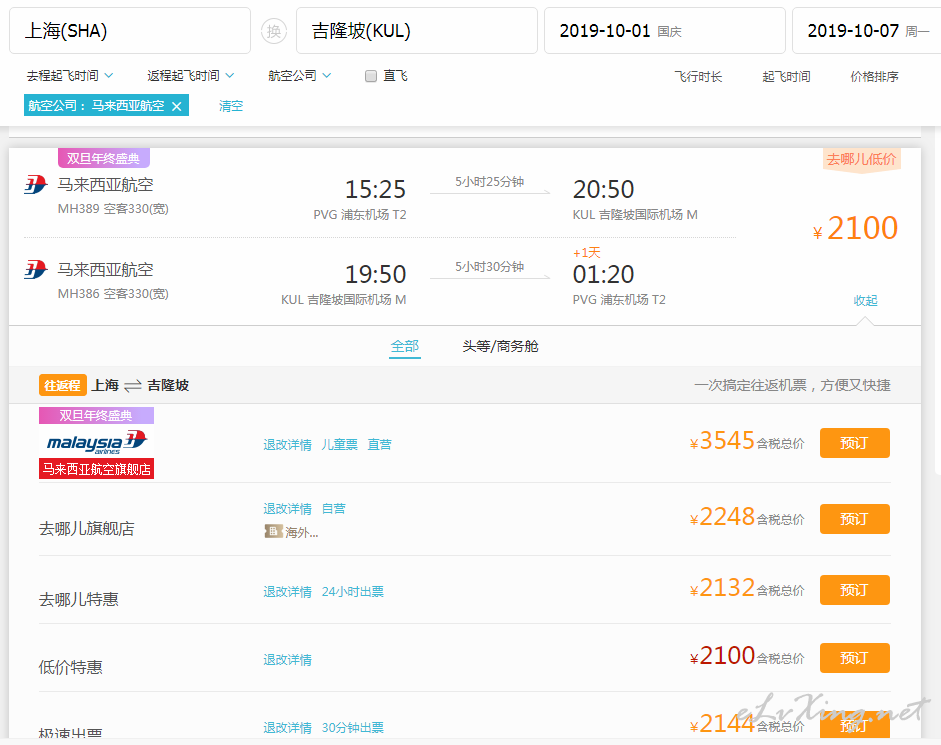The image size is (941, 745).
Task: Edit destination city 吉隆坡(KUL) field
Action: click(417, 31)
